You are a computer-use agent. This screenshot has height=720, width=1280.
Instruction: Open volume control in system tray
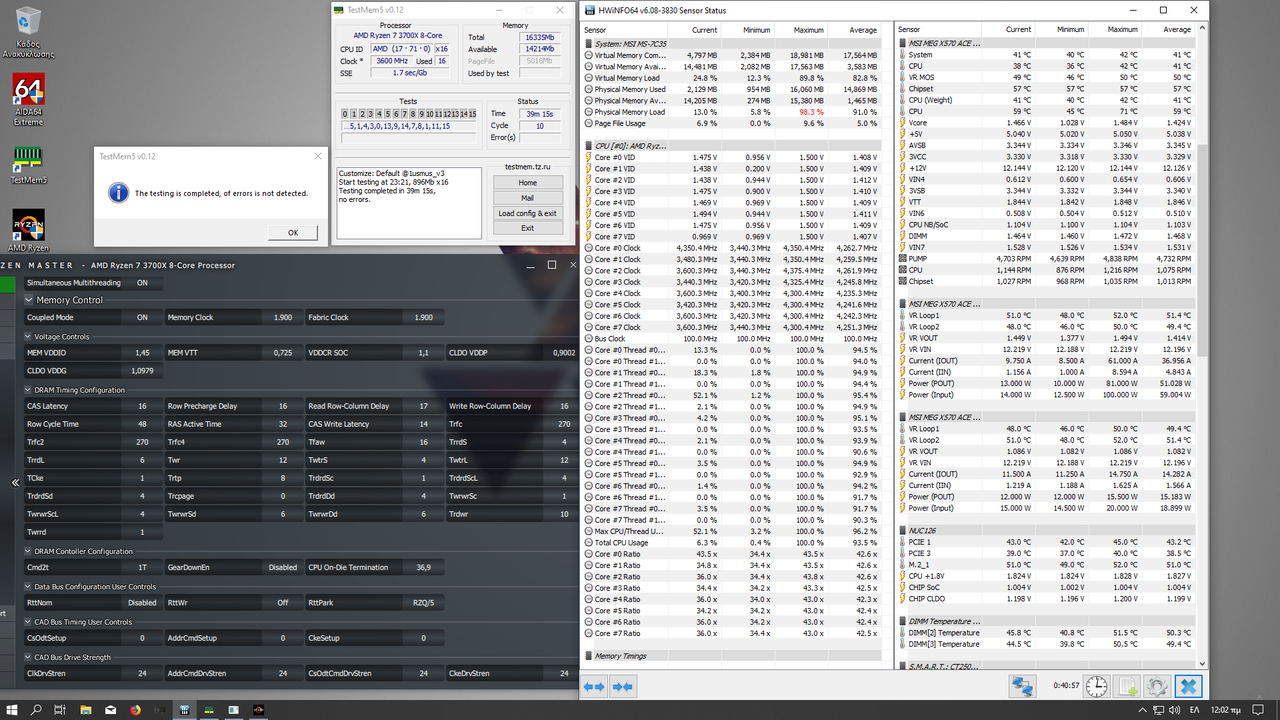pyautogui.click(x=1173, y=710)
